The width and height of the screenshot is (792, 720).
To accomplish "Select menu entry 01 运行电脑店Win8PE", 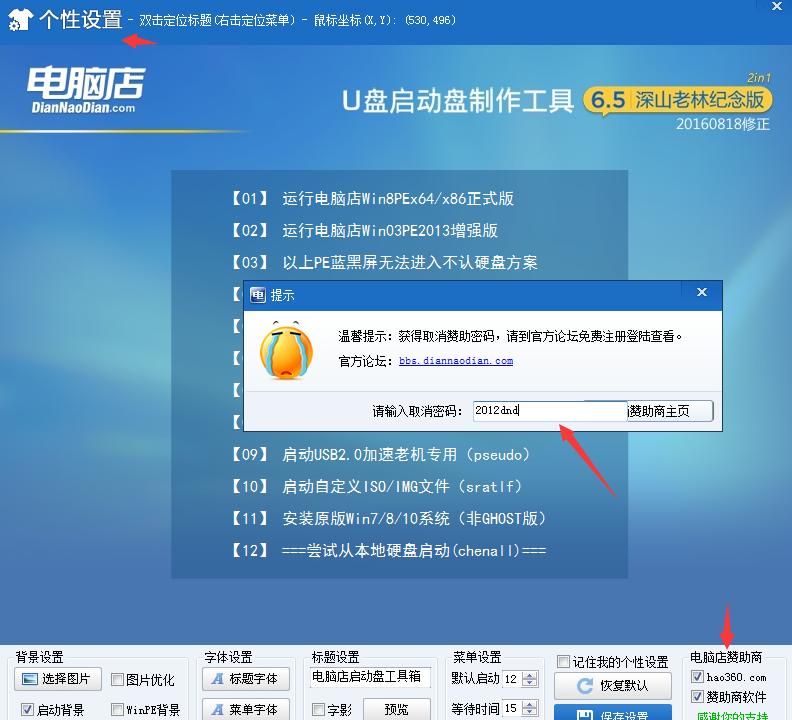I will coord(373,199).
